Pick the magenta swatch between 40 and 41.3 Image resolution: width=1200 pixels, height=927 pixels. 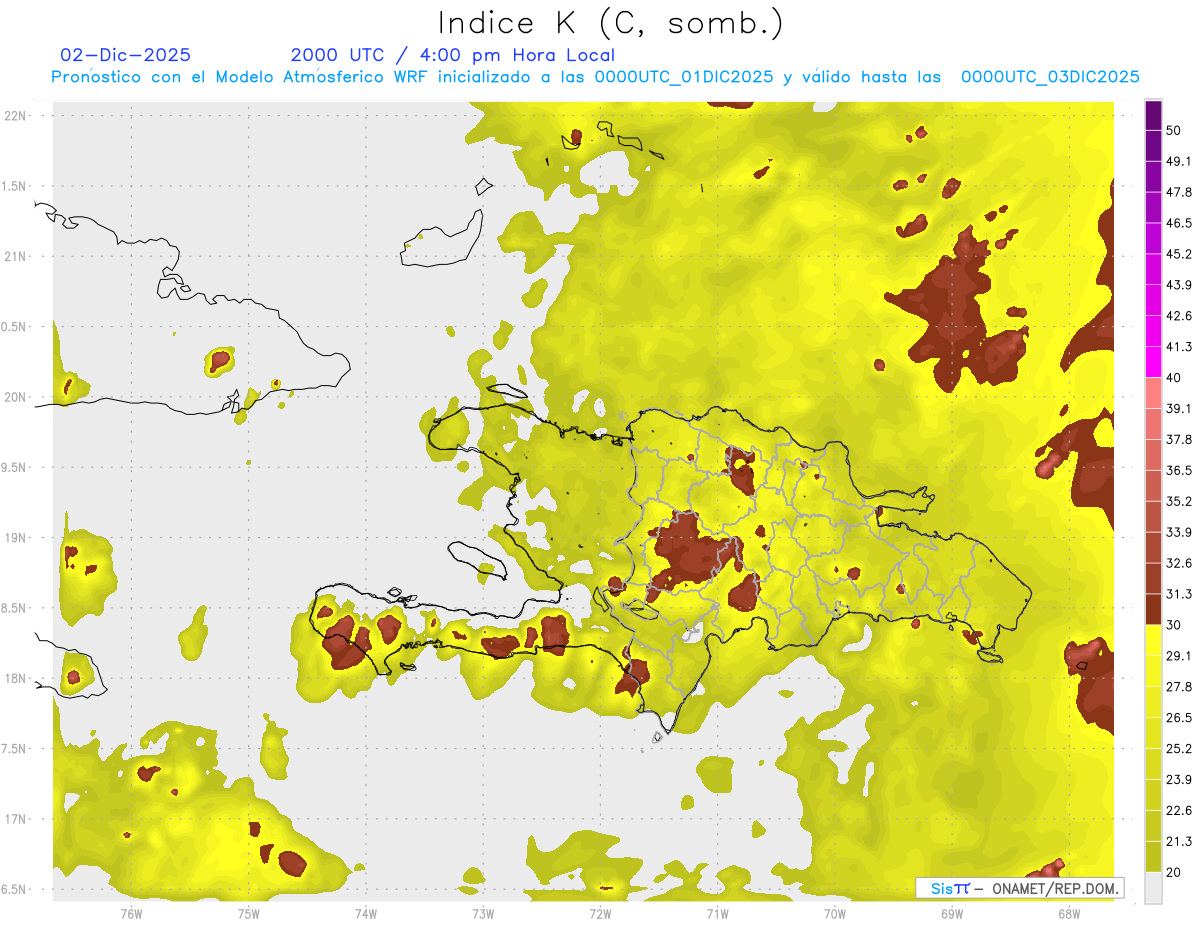[x=1153, y=363]
